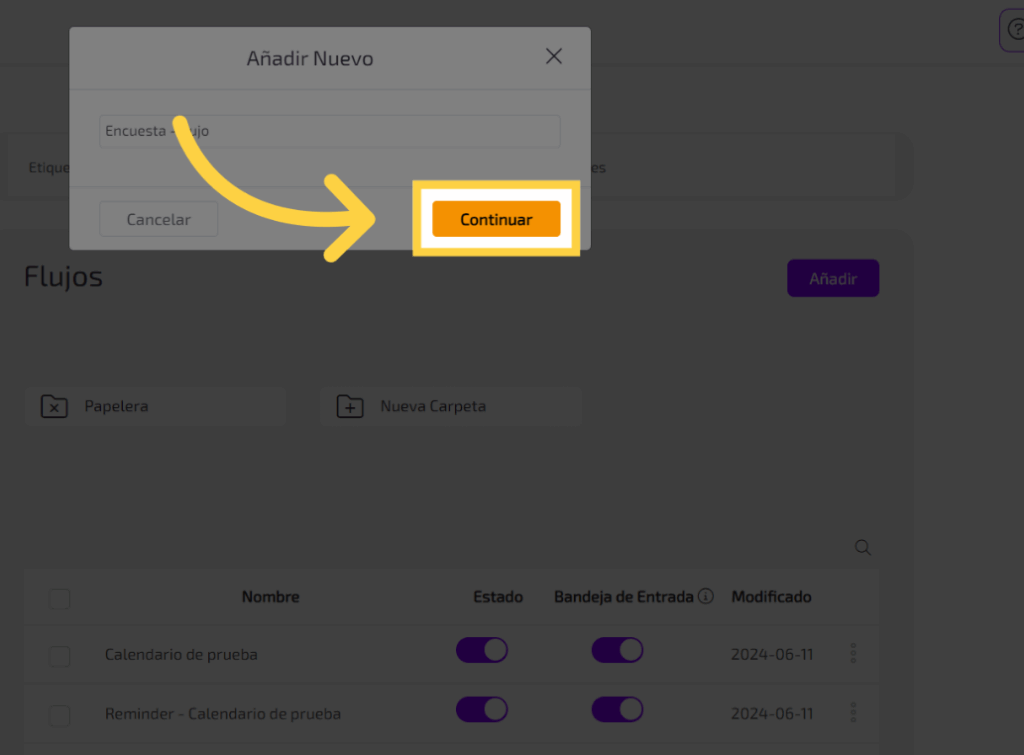Toggle Bandeja de Entrada for Reminder row
1024x755 pixels.
[617, 710]
